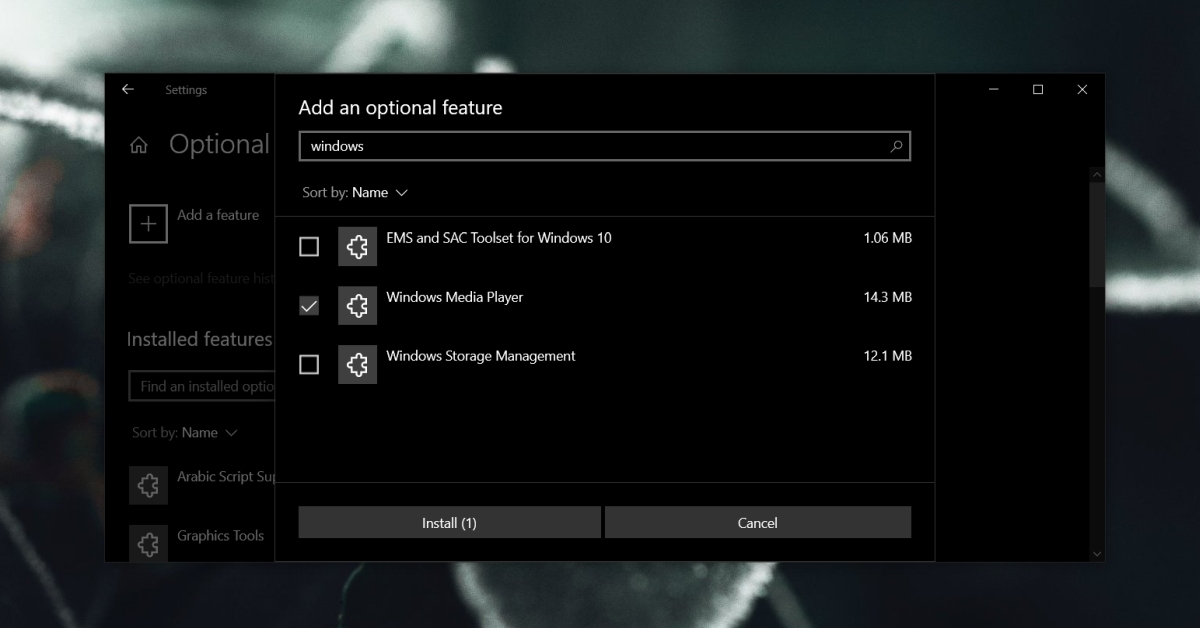This screenshot has width=1200, height=628.
Task: Click the Windows Storage Management puzzle icon
Action: pyautogui.click(x=357, y=364)
